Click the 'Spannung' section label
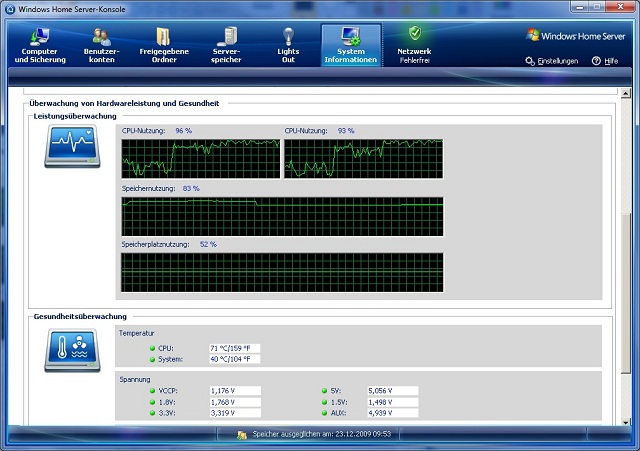This screenshot has height=451, width=640. click(x=135, y=380)
